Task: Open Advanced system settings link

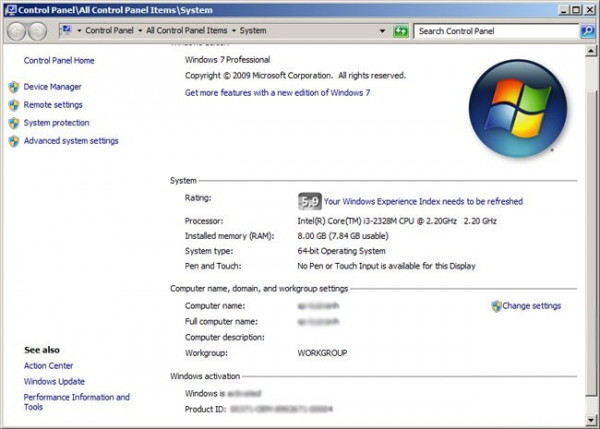Action: pos(71,141)
